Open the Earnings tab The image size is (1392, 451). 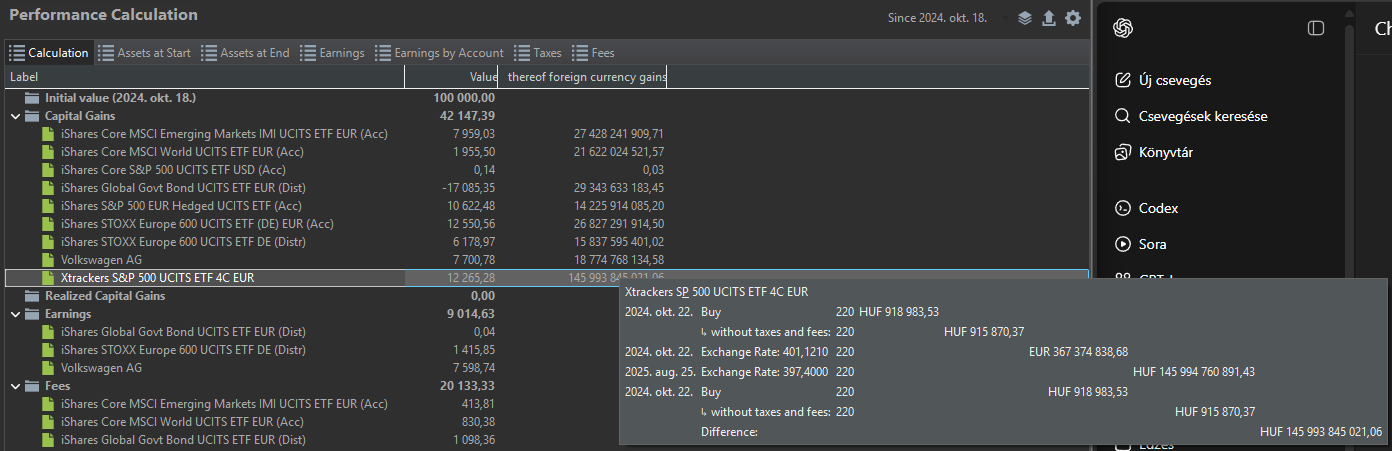click(332, 53)
